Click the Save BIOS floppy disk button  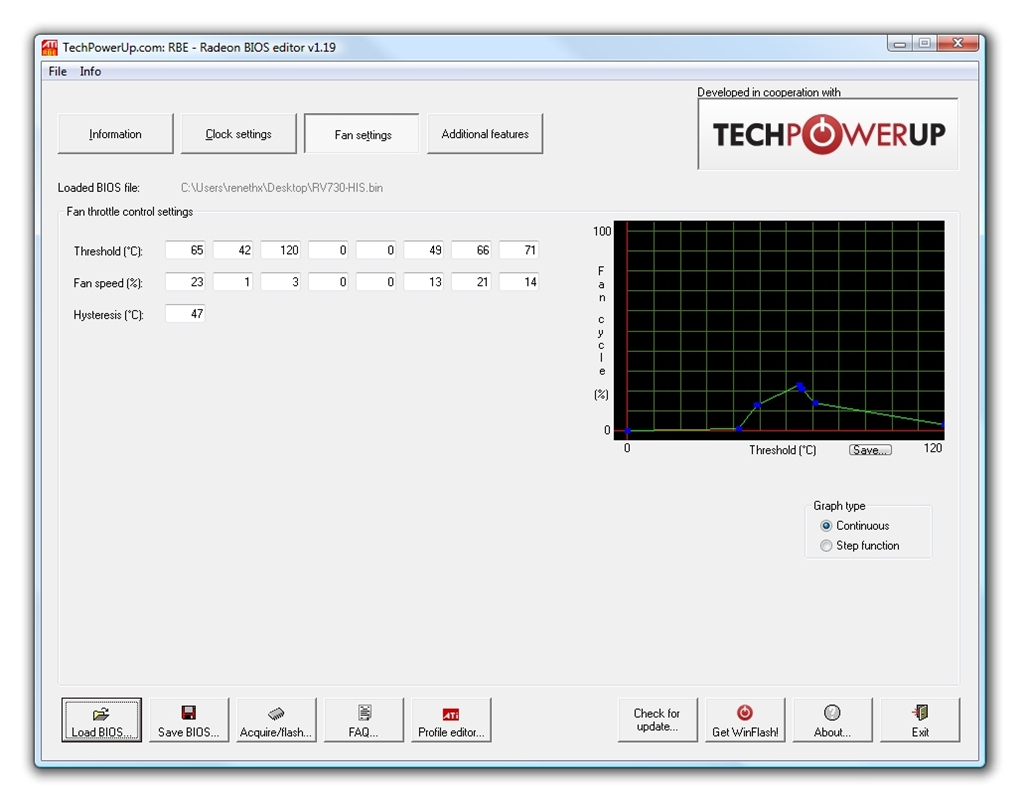[x=189, y=720]
